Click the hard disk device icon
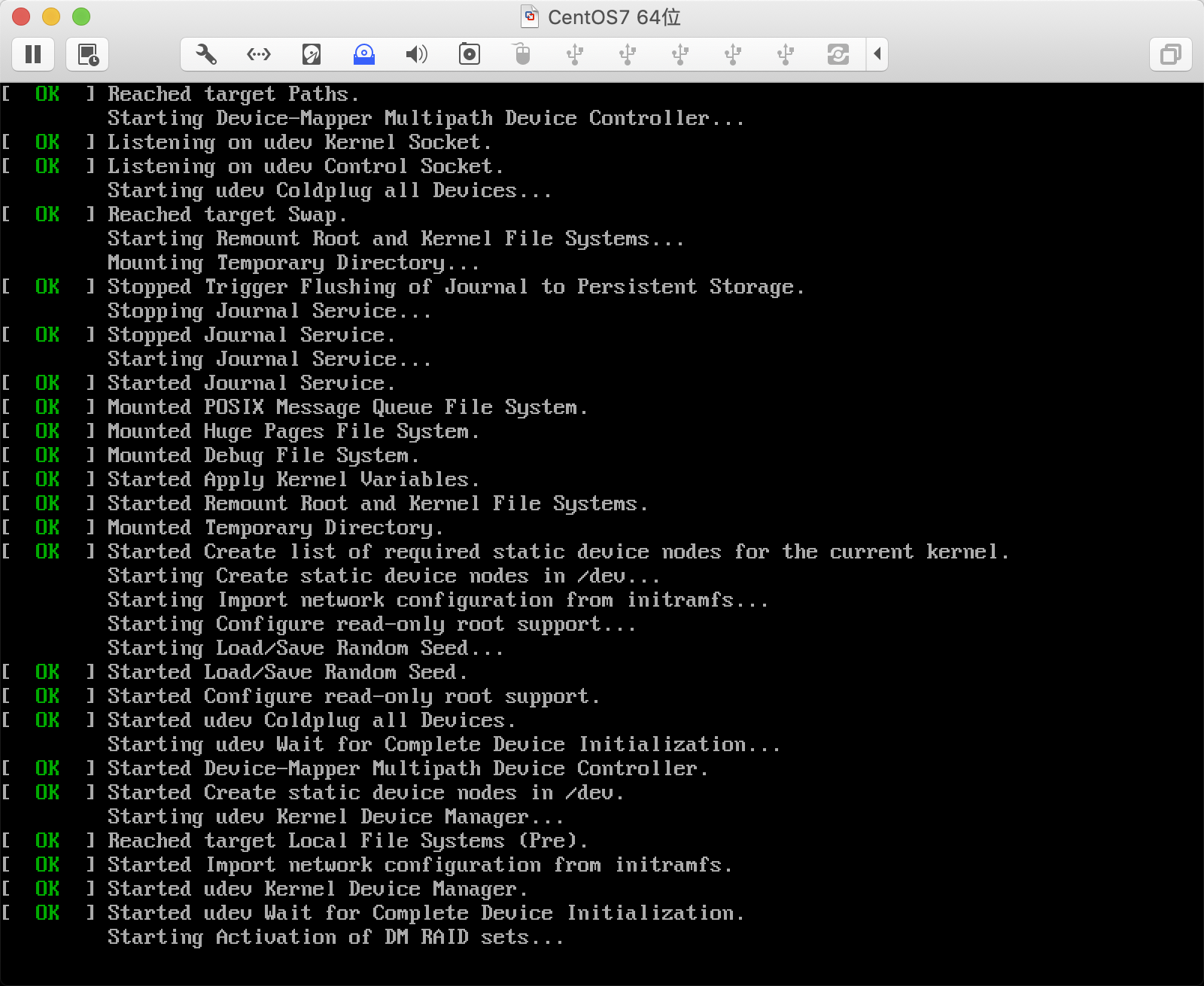 tap(312, 54)
